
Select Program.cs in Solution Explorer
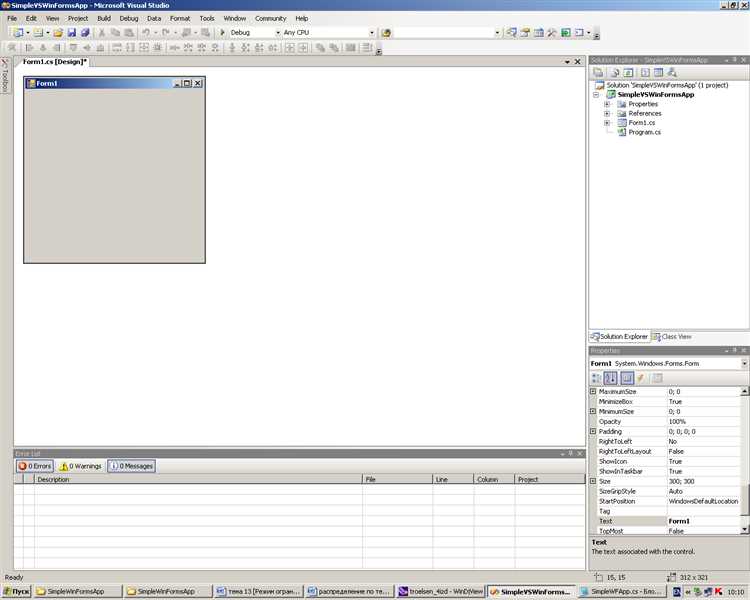[644, 132]
